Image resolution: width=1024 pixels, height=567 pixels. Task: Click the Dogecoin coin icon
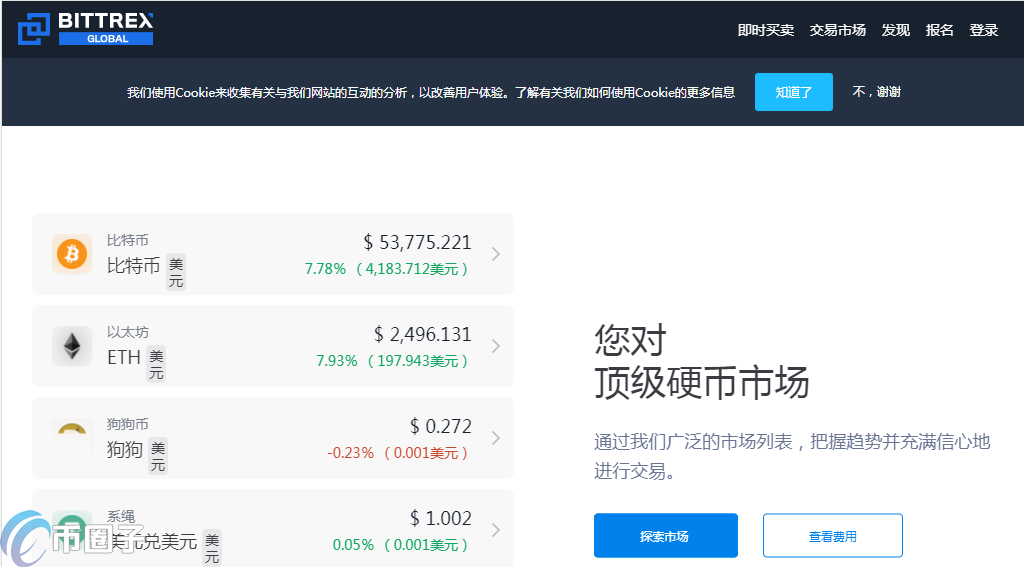coord(72,437)
